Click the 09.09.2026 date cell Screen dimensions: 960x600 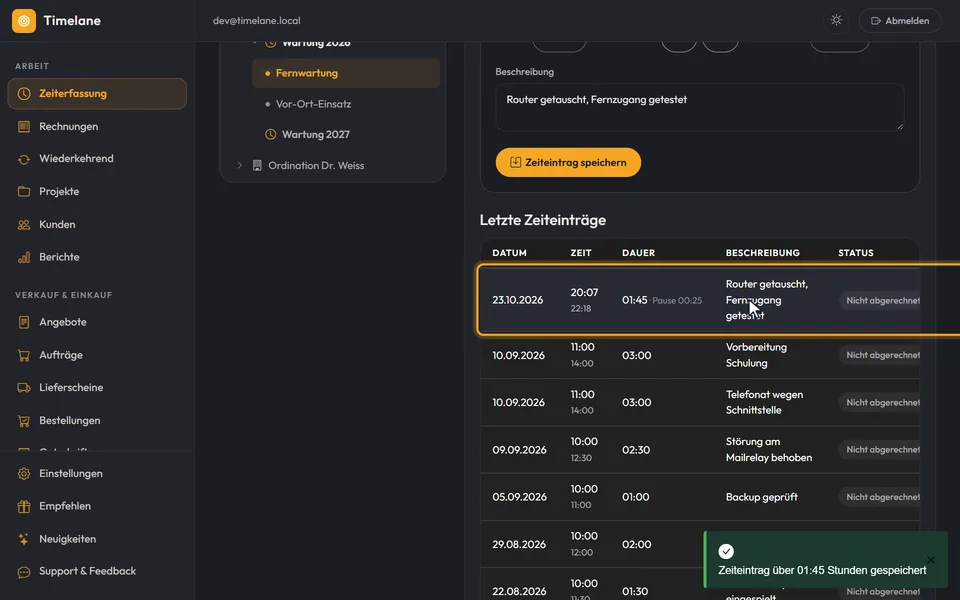point(519,450)
